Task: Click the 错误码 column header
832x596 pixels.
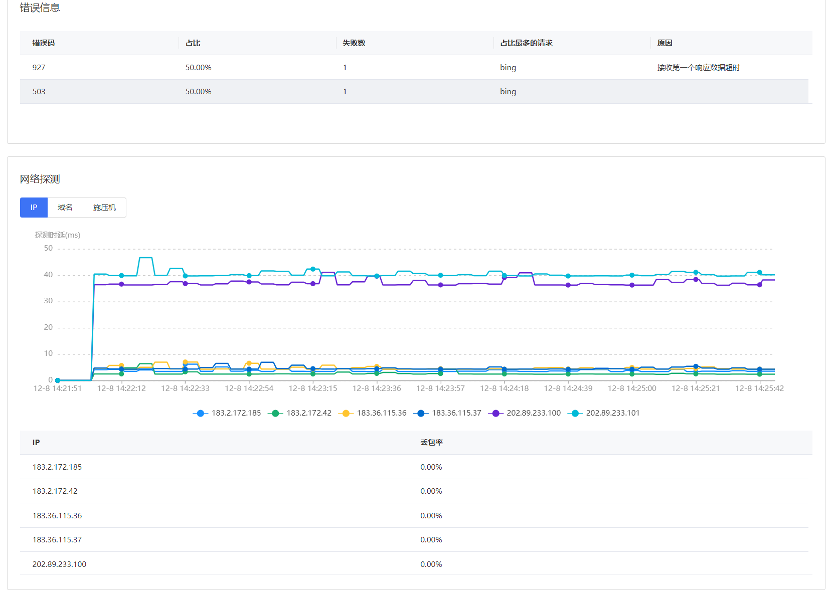Action: (x=43, y=43)
